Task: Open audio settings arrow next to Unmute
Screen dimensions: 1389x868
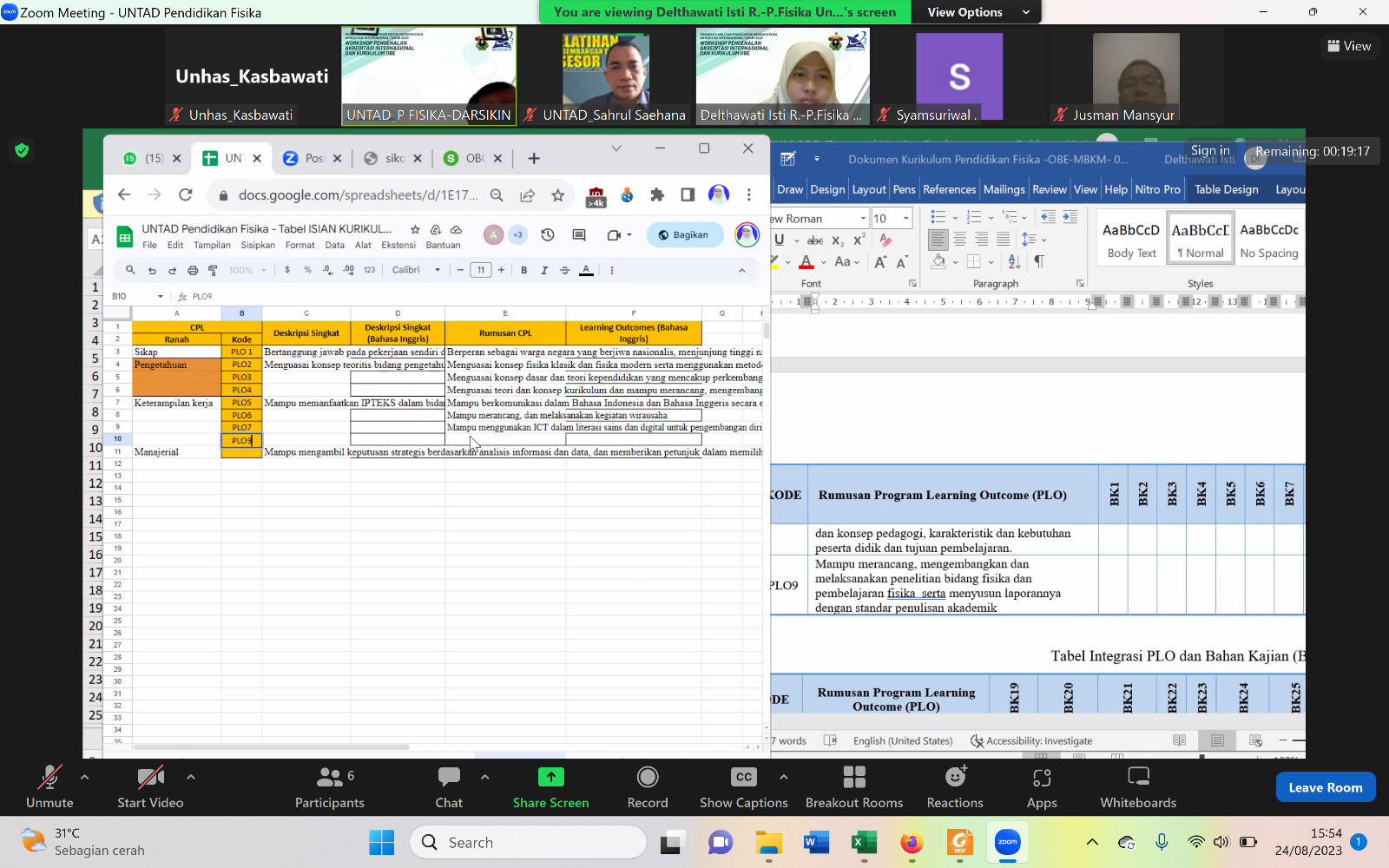Action: point(84,777)
